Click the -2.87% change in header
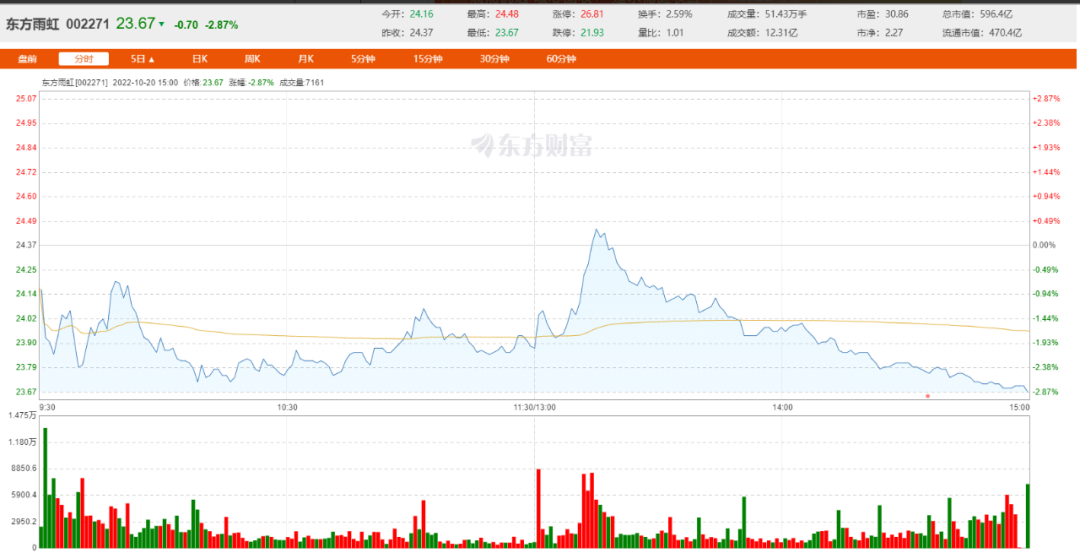 pos(221,25)
